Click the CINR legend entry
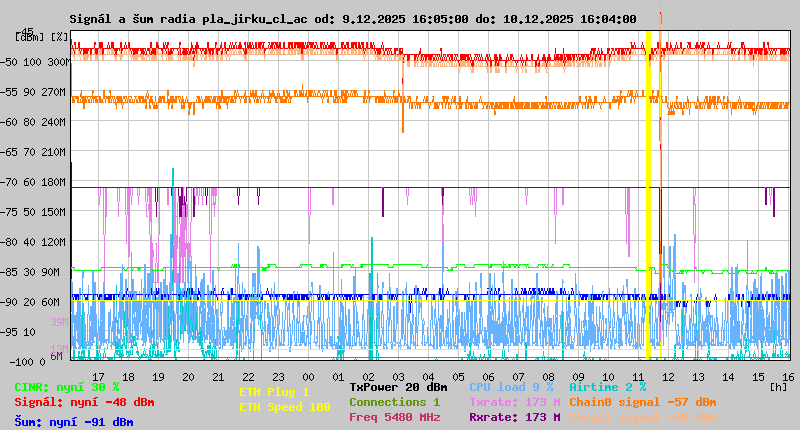The height and width of the screenshot is (430, 800). click(66, 387)
